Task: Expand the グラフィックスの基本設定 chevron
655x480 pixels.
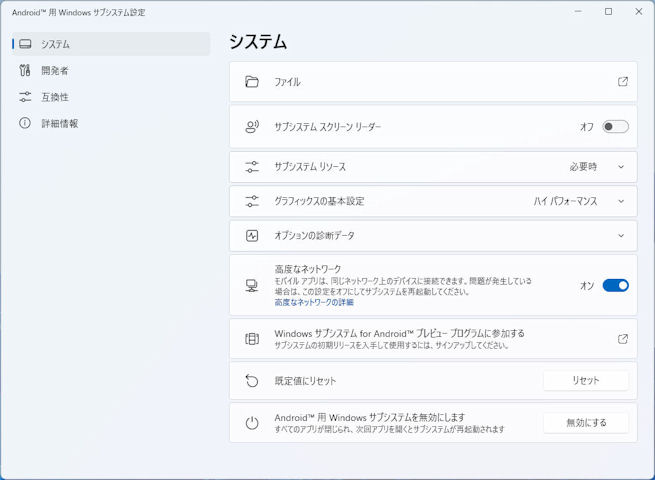Action: [x=621, y=201]
